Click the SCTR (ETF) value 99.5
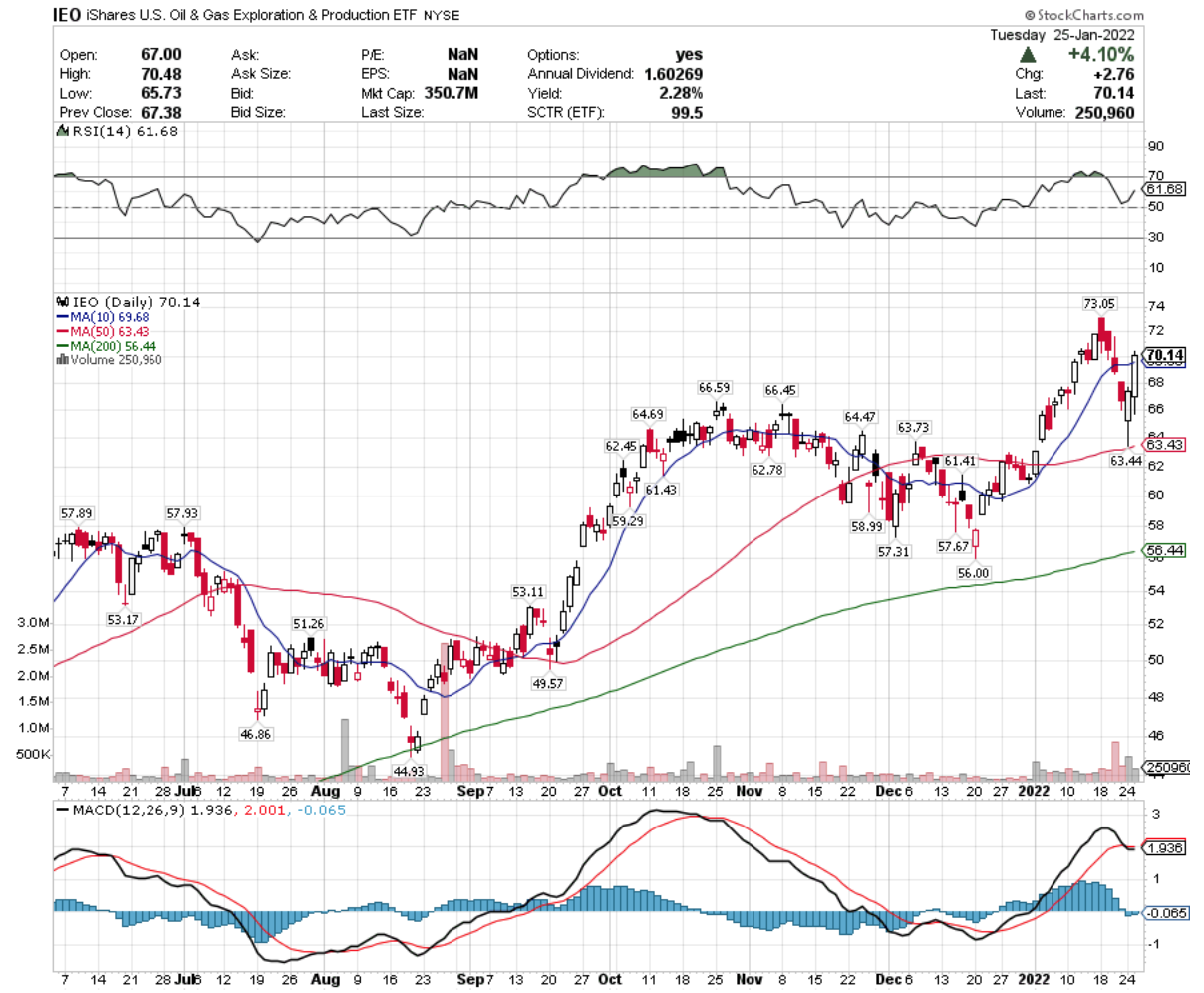Screen dimensions: 1204x993 coord(687,112)
